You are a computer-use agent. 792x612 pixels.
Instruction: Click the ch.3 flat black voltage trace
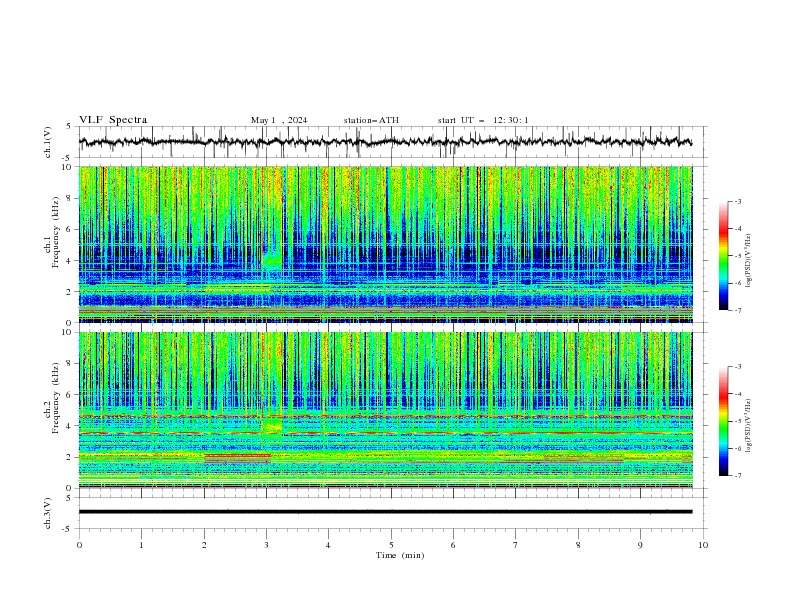pos(385,512)
